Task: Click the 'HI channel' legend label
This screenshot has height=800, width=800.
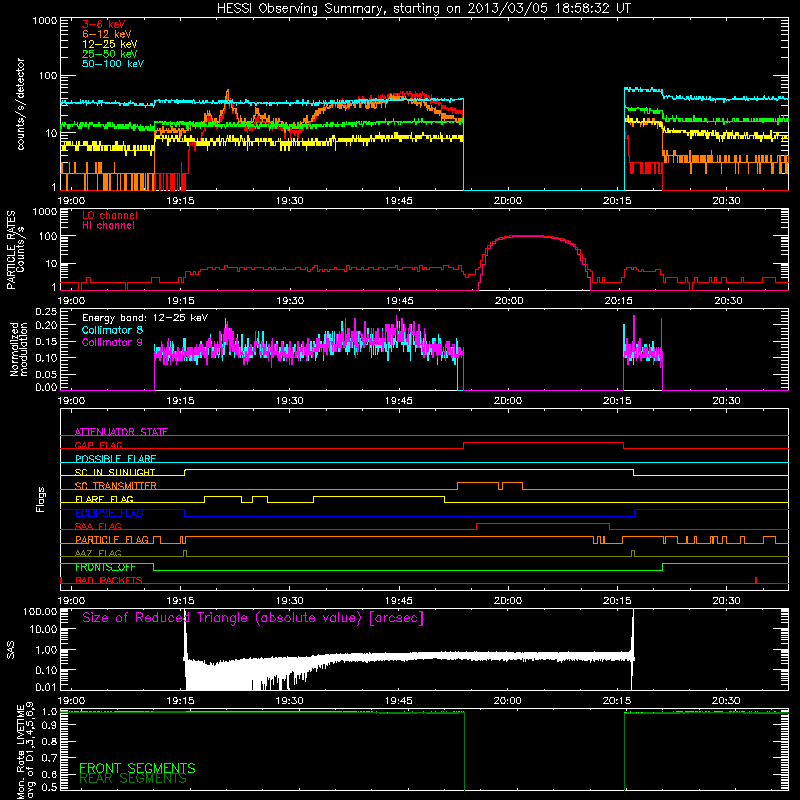Action: coord(108,225)
